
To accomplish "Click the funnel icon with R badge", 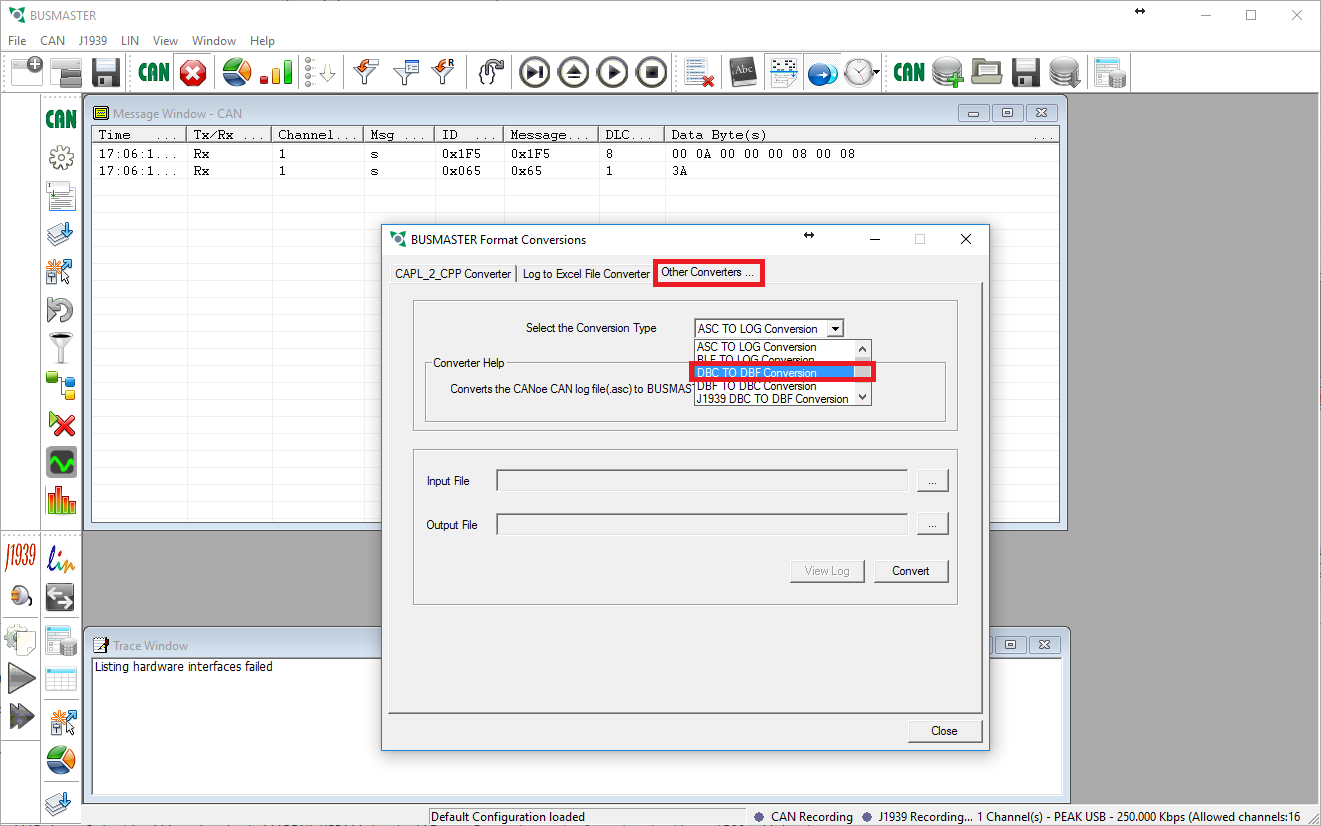I will click(x=443, y=72).
